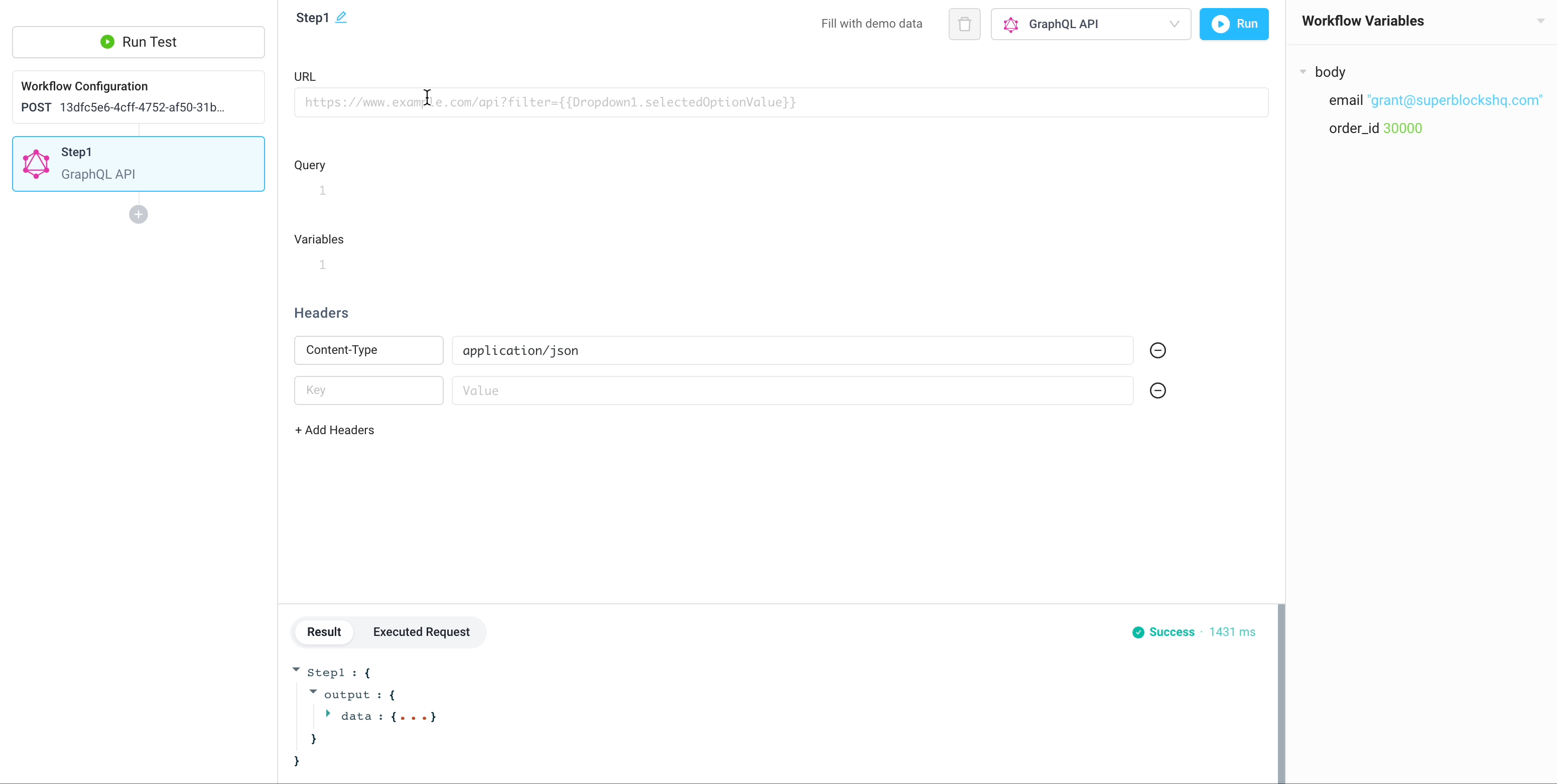Collapse the Workflow Variables panel

1540,20
